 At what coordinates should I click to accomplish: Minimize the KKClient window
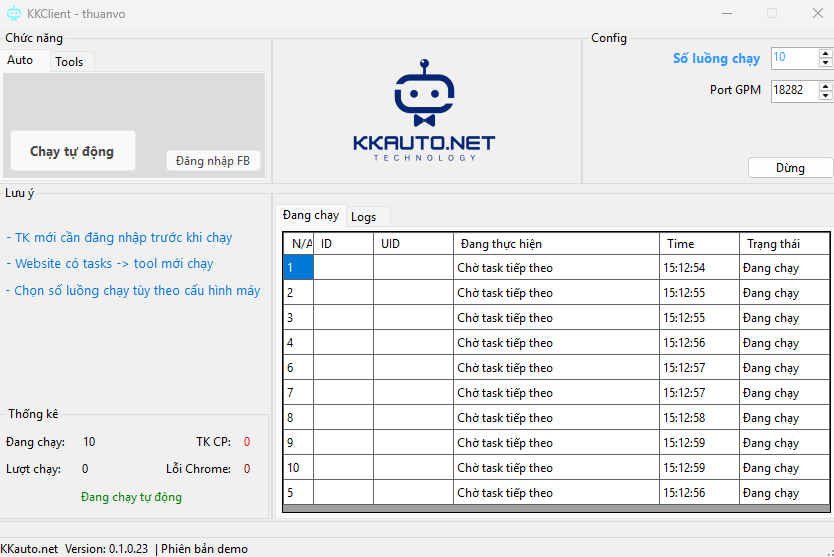(727, 13)
